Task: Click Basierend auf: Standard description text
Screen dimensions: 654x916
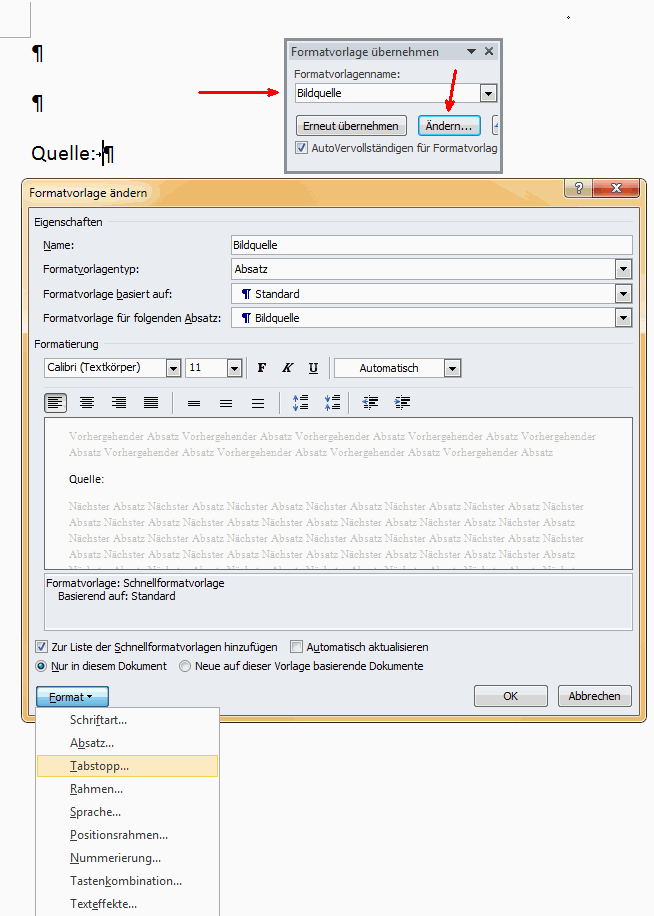Action: (116, 596)
